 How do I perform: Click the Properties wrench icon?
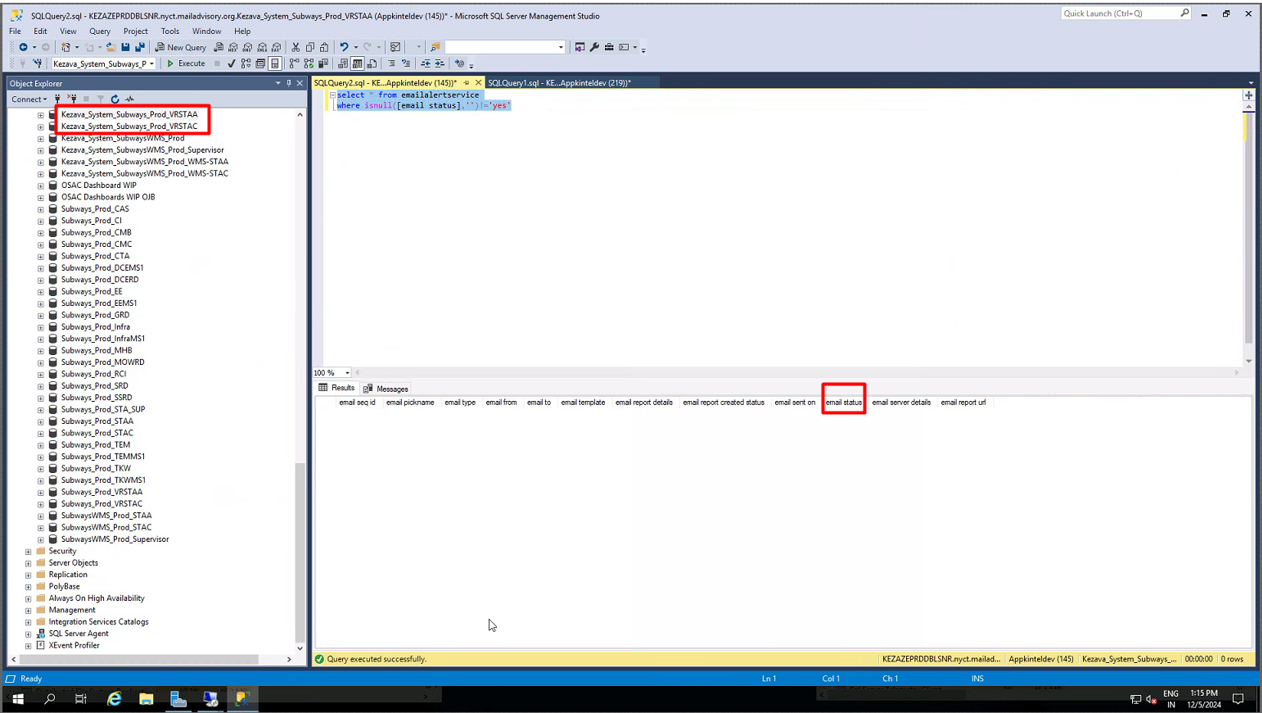pyautogui.click(x=594, y=47)
